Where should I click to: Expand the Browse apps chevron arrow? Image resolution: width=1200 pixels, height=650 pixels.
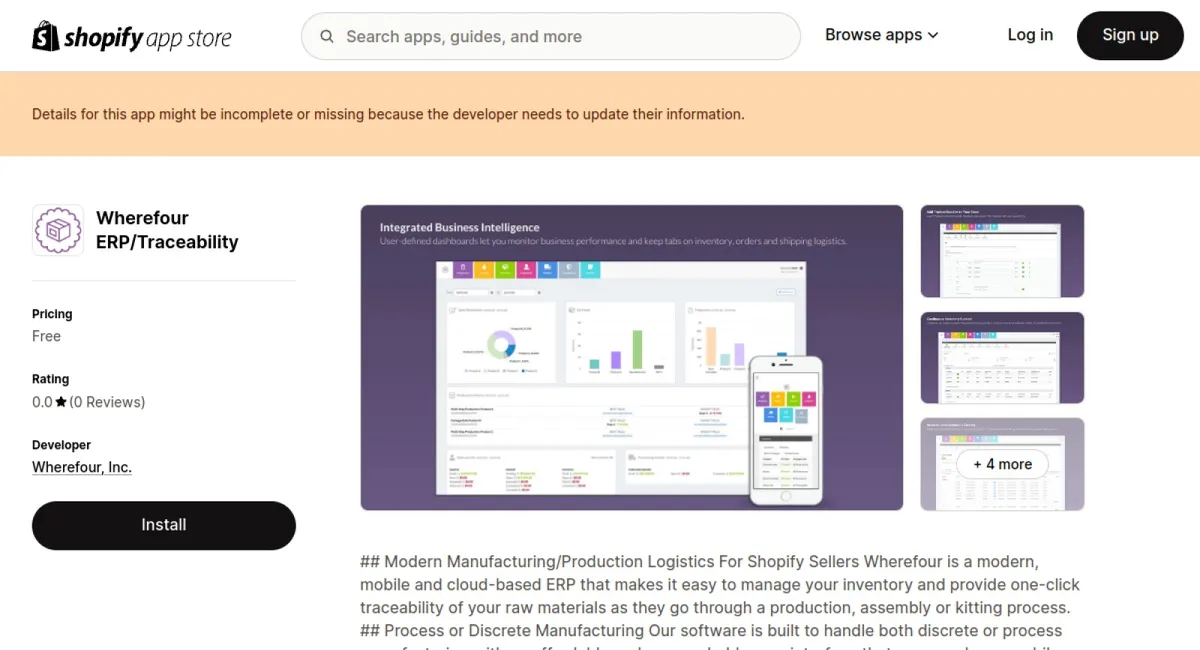coord(933,35)
